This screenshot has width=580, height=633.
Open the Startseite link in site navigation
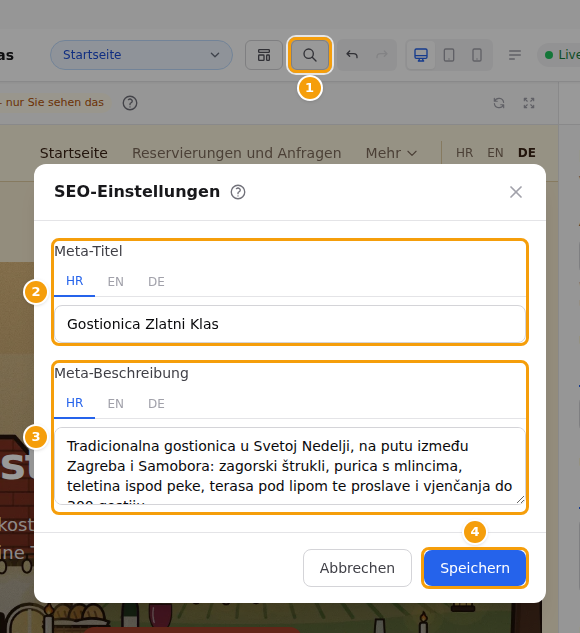coord(73,153)
